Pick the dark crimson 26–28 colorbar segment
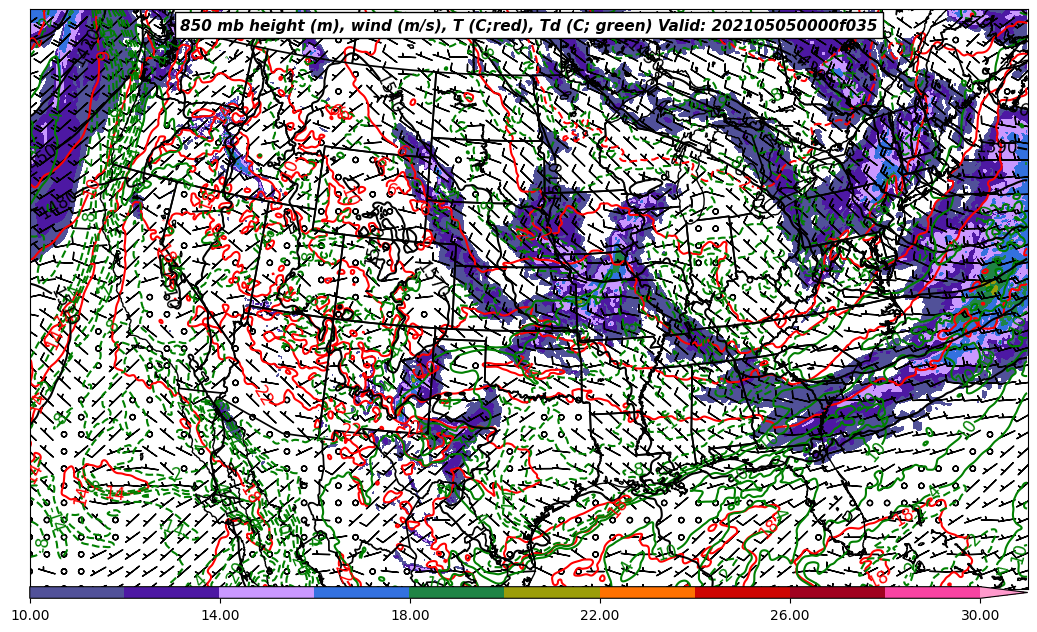 837,592
